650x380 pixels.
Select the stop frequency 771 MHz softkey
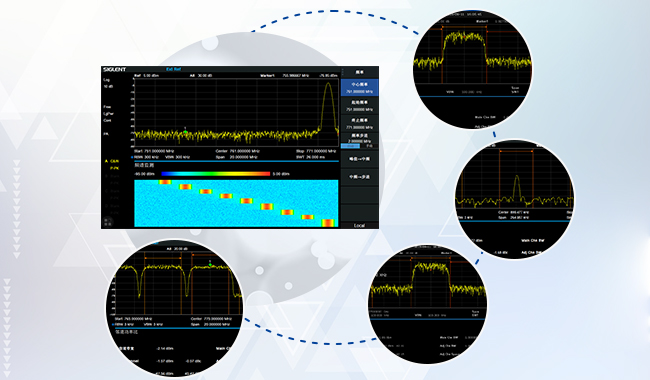(x=359, y=123)
